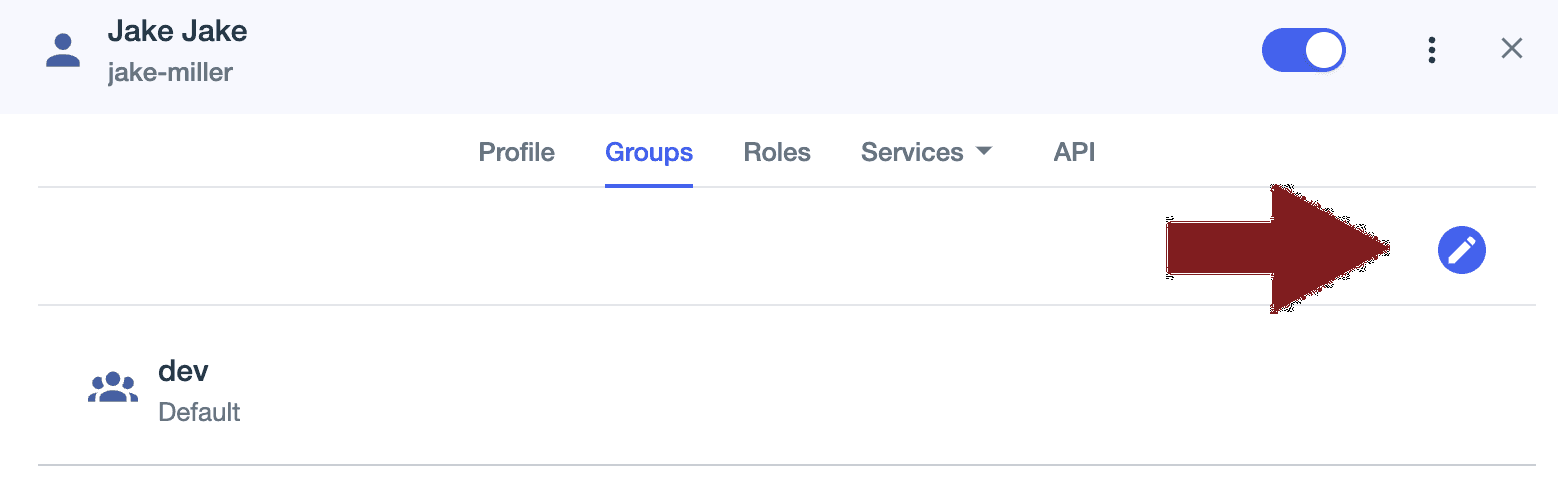
Task: Open the Services tab menu label
Action: [x=911, y=153]
